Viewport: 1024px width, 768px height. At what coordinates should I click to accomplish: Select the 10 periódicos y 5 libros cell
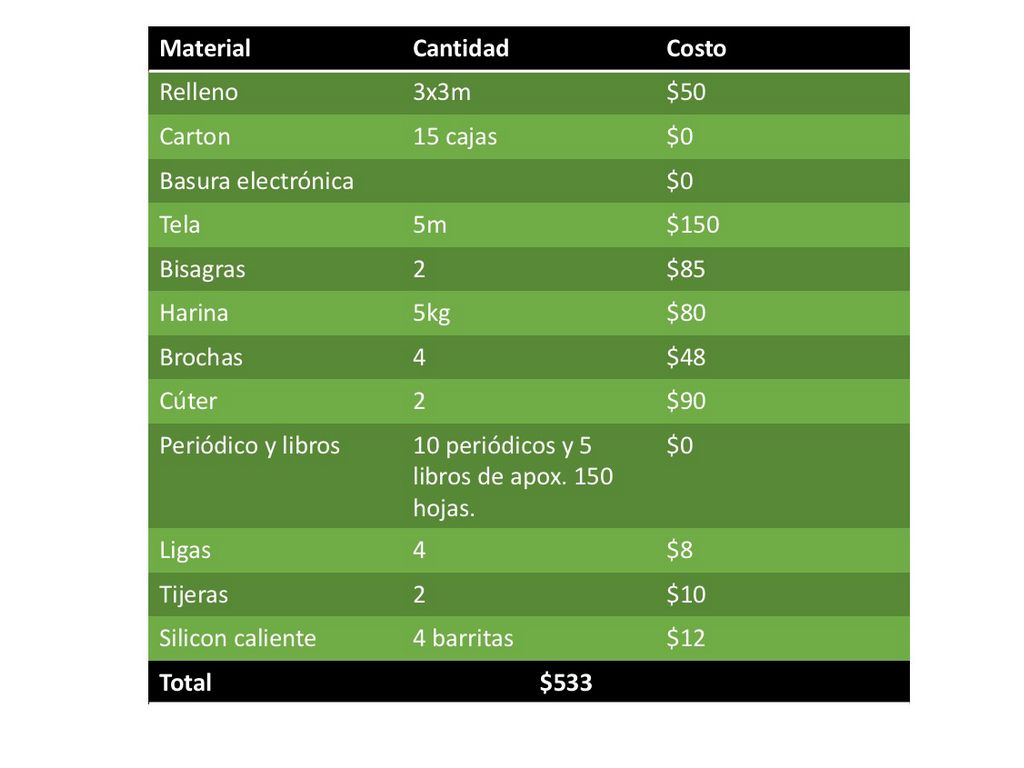[x=512, y=476]
